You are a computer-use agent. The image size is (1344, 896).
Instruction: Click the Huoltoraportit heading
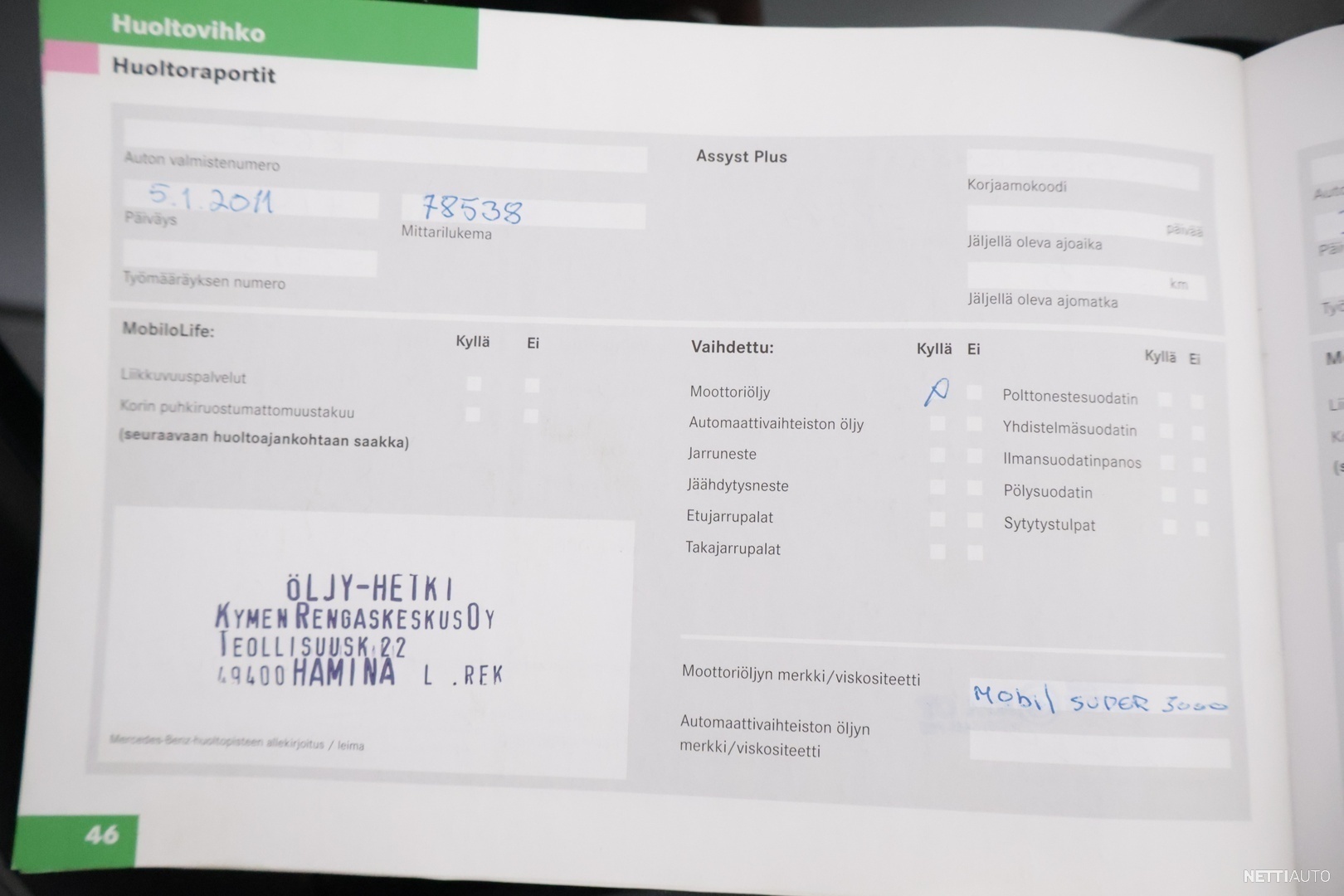193,71
